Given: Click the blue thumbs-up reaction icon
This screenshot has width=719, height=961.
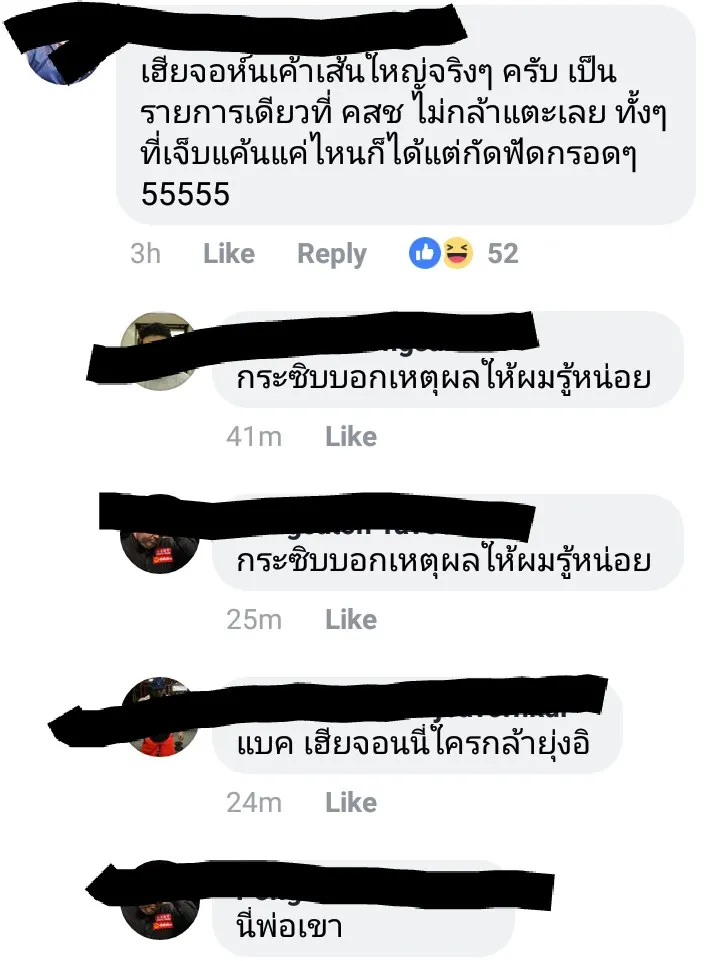Looking at the screenshot, I should (425, 253).
